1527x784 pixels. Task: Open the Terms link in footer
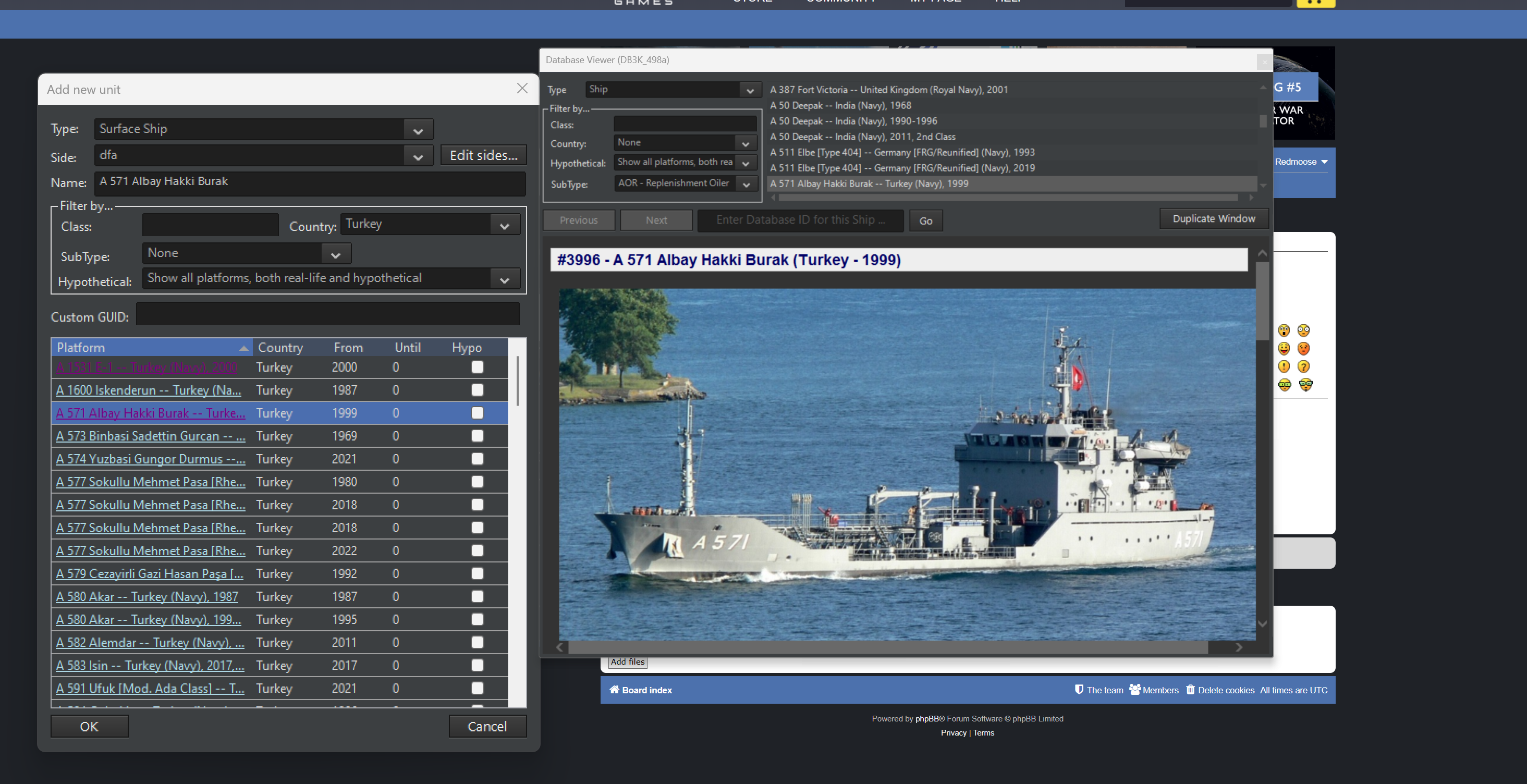coord(983,732)
